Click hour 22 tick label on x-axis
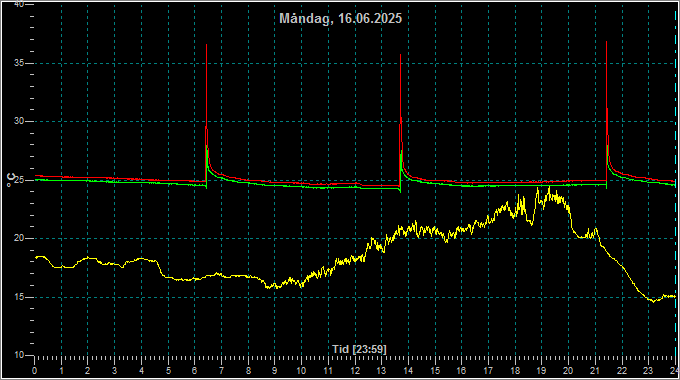Viewport: 680px width, 380px height. coord(622,371)
